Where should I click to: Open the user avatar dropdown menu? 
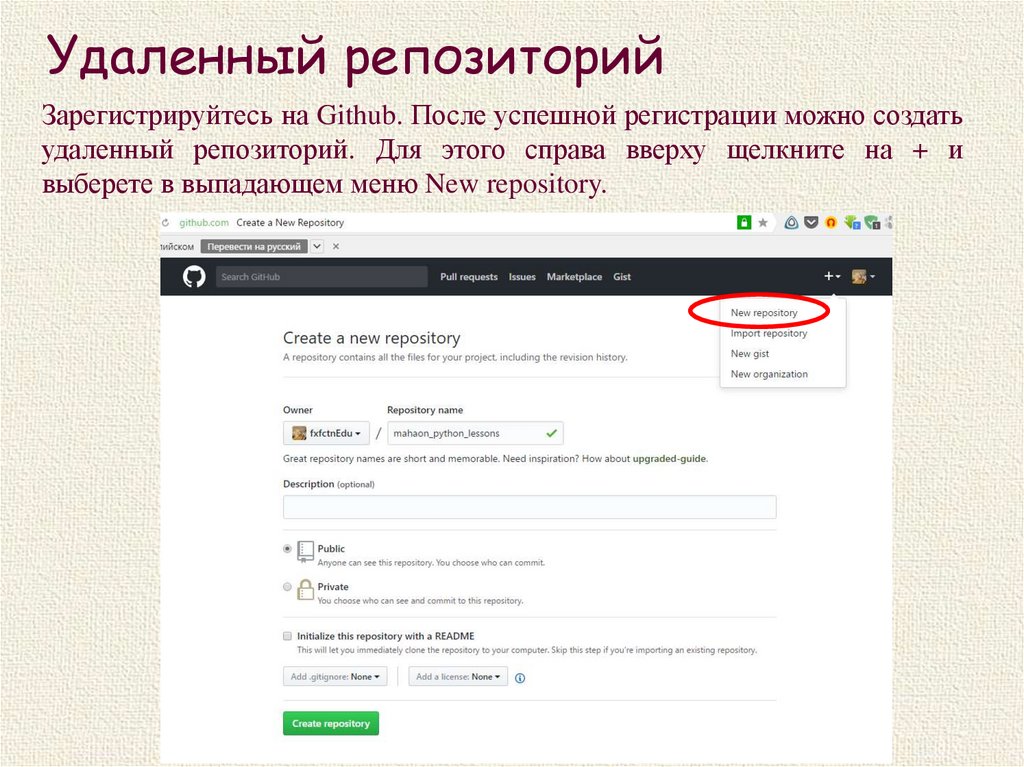click(863, 276)
